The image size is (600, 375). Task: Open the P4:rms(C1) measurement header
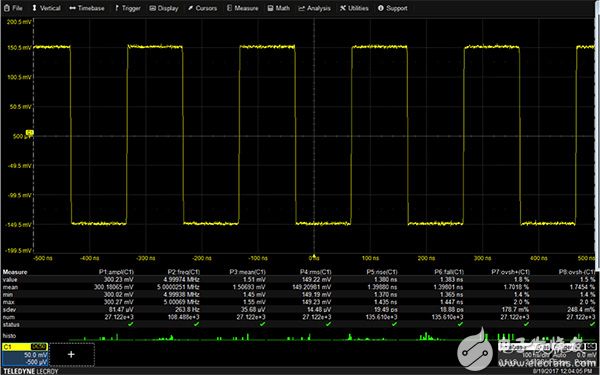pos(316,272)
